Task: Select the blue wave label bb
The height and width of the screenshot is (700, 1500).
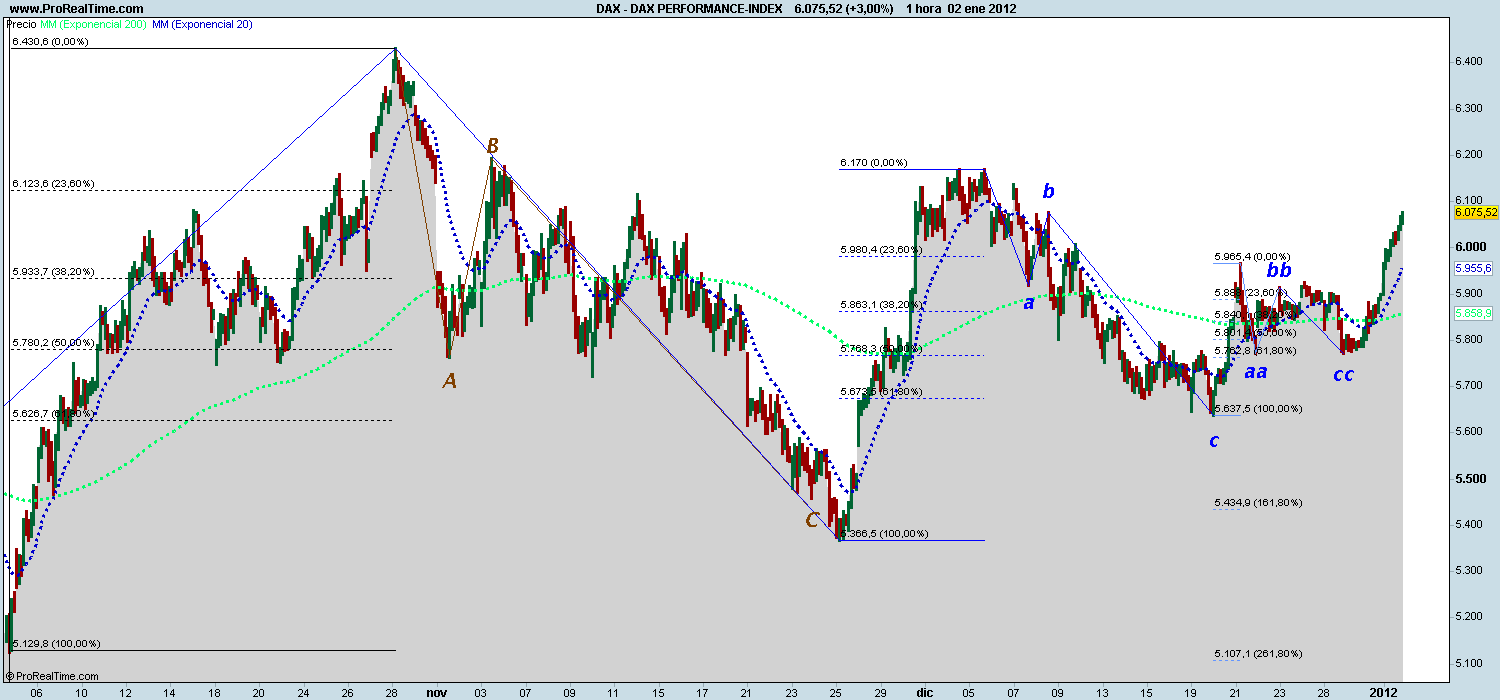Action: pyautogui.click(x=1279, y=269)
